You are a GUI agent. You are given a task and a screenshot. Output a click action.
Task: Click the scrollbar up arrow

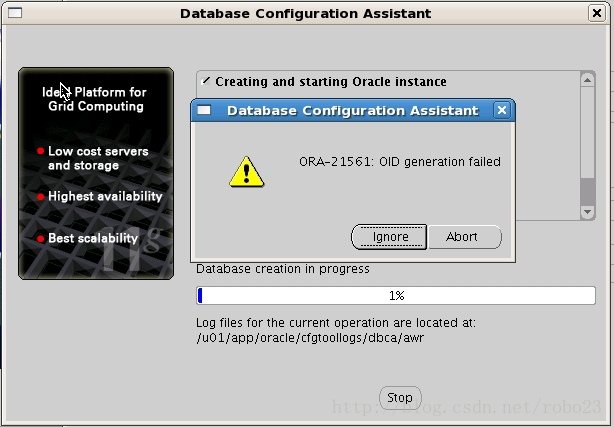(587, 81)
